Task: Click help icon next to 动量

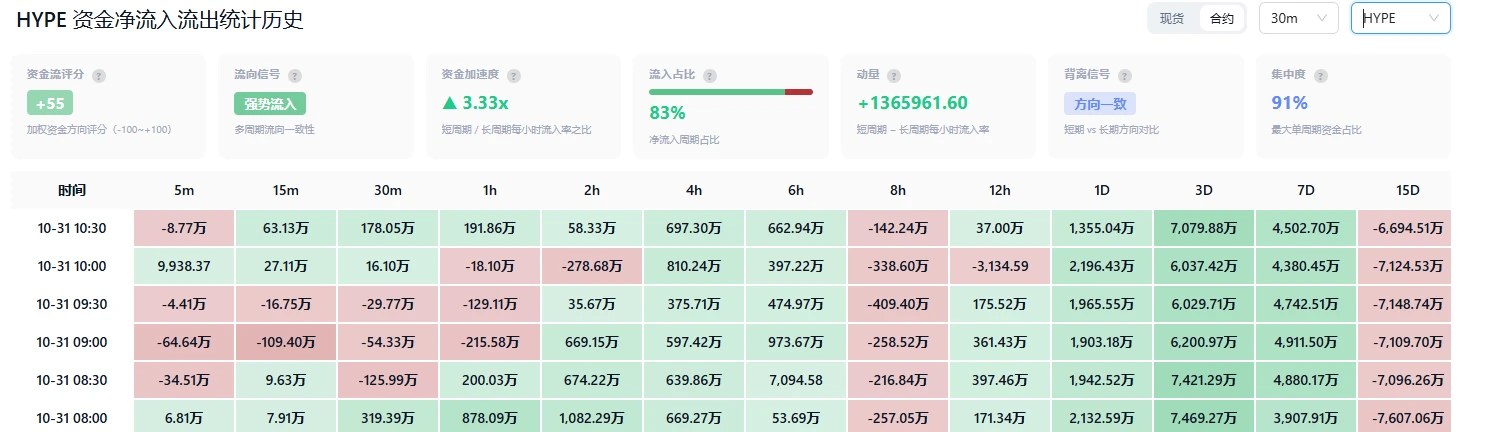Action: click(x=894, y=76)
